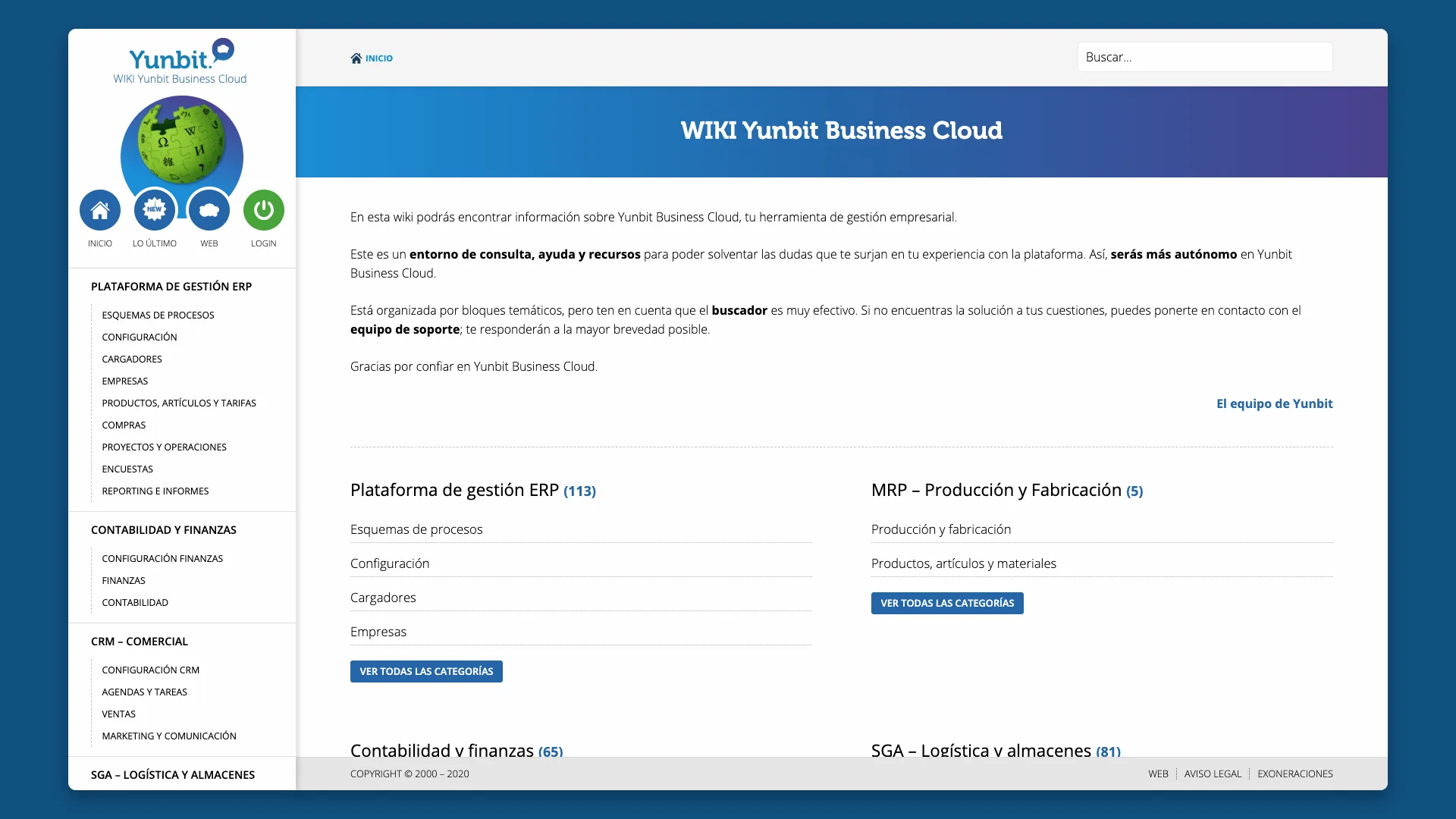Open the Producción y fabricación link
Screen dimensions: 1456x819
941,529
